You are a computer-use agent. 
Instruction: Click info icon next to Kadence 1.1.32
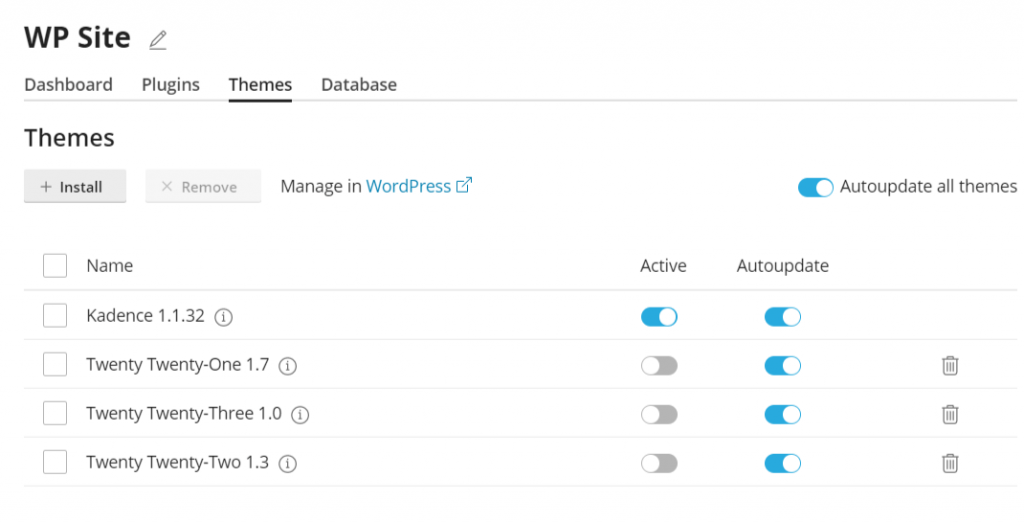click(224, 317)
